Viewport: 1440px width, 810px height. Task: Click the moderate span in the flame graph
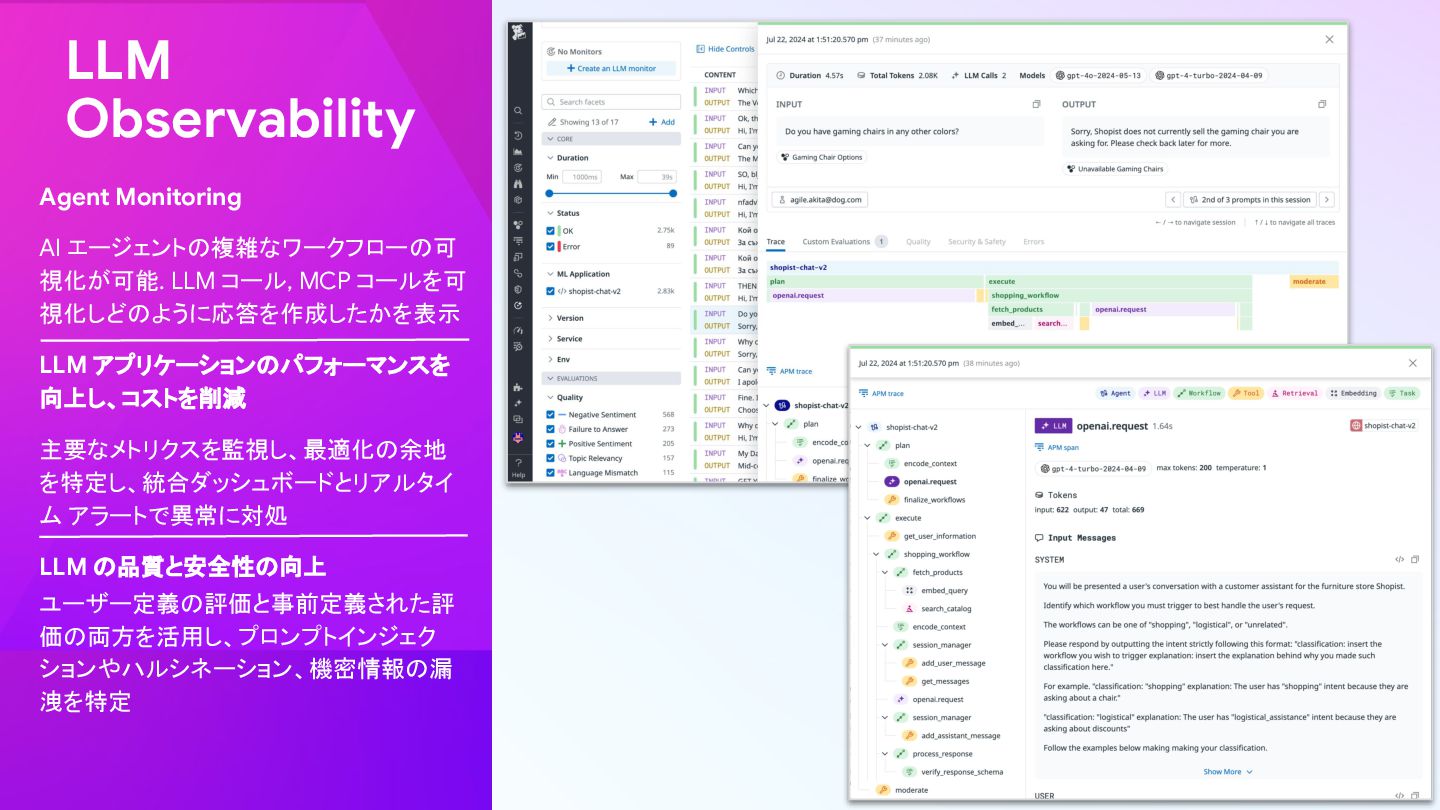coord(1314,282)
